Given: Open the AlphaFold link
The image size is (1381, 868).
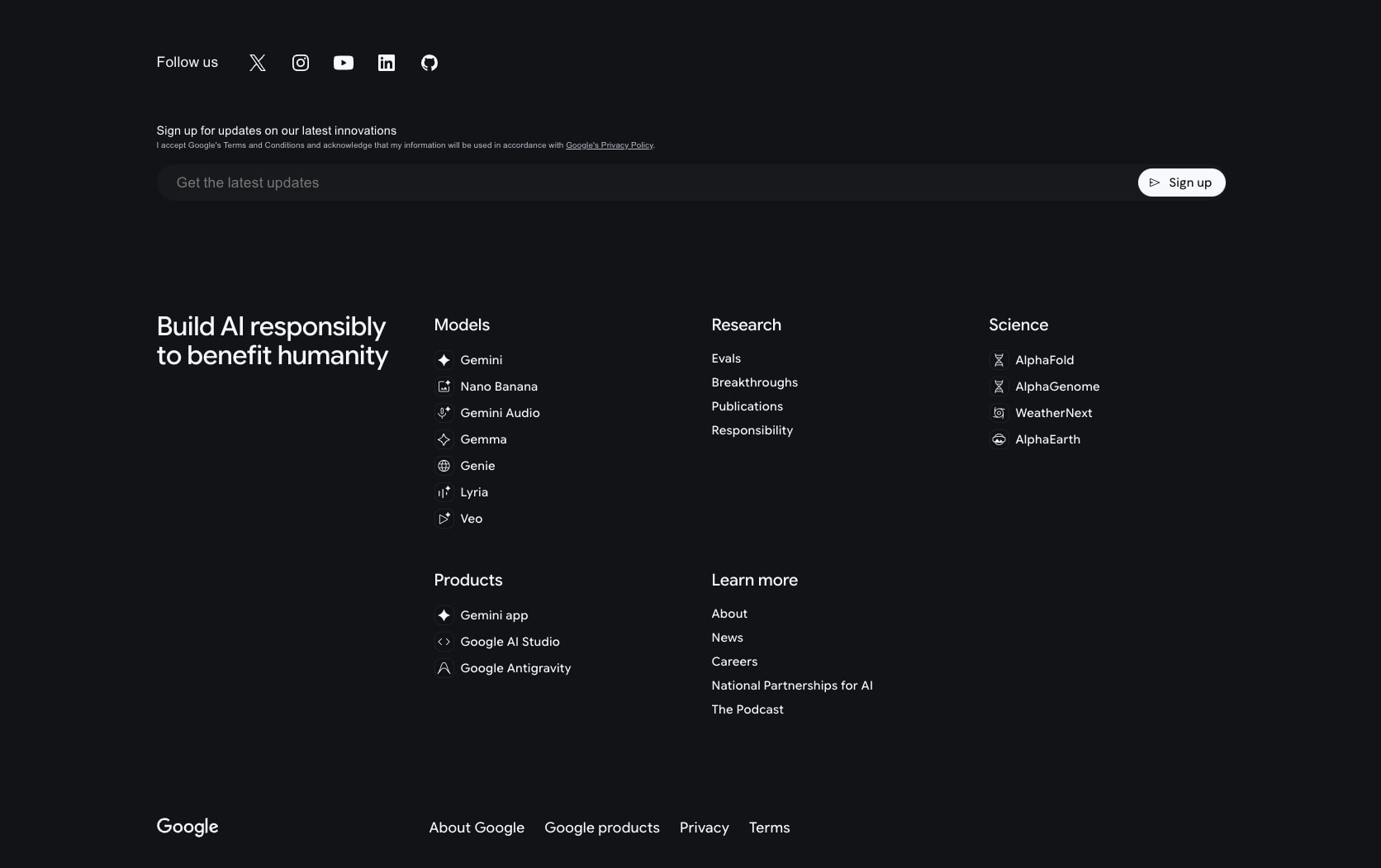Looking at the screenshot, I should coord(1045,360).
